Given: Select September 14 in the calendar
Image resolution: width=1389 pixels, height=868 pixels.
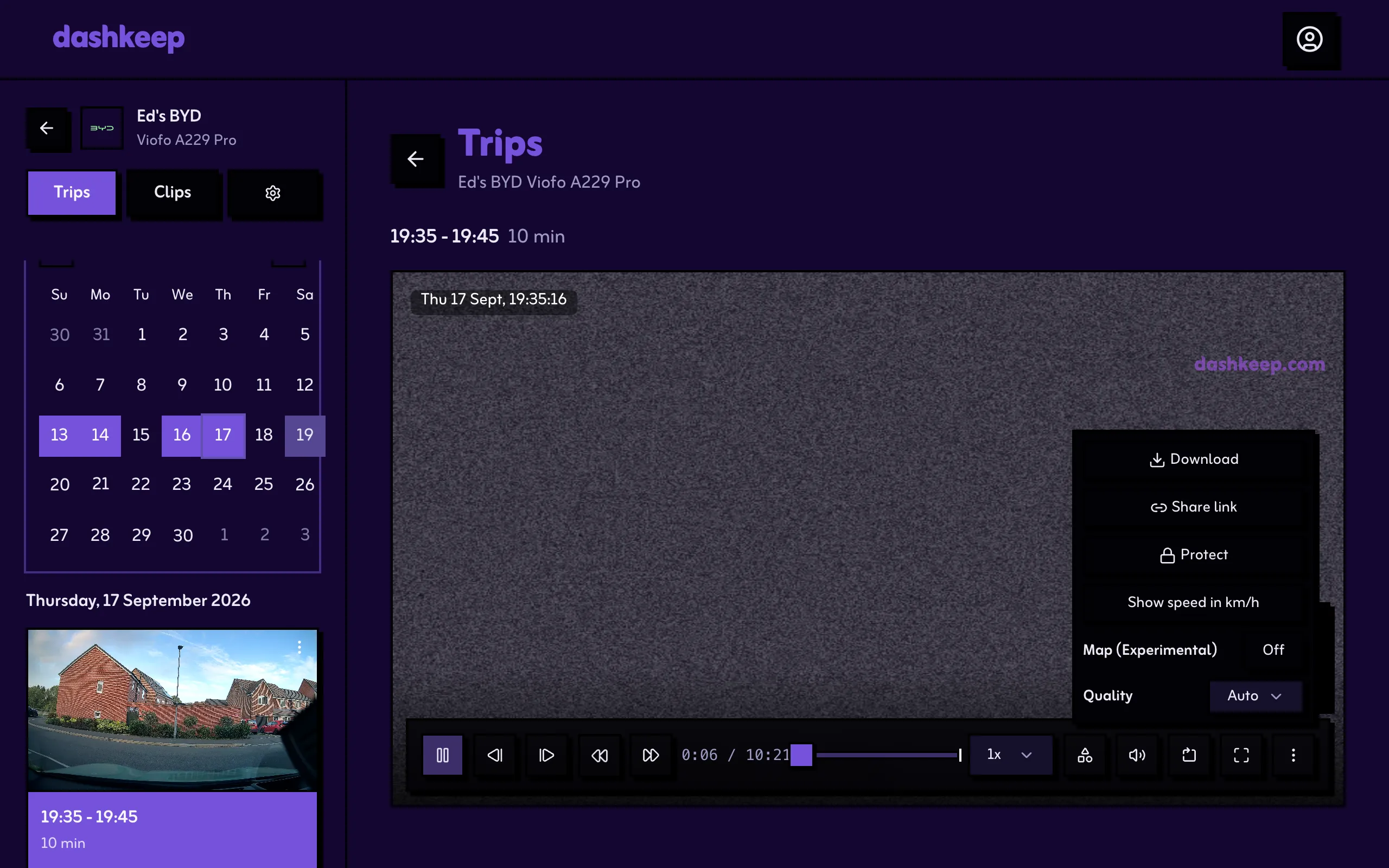Looking at the screenshot, I should (x=100, y=436).
